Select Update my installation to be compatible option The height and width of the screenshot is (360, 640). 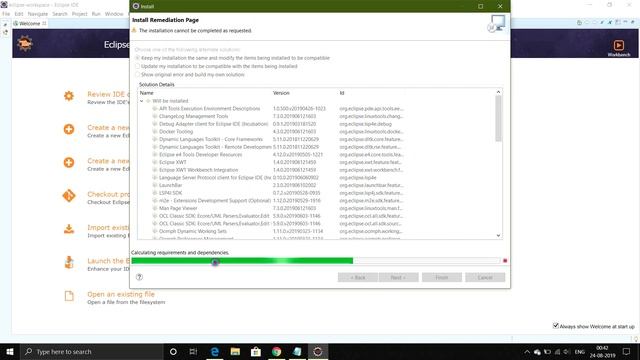click(138, 66)
